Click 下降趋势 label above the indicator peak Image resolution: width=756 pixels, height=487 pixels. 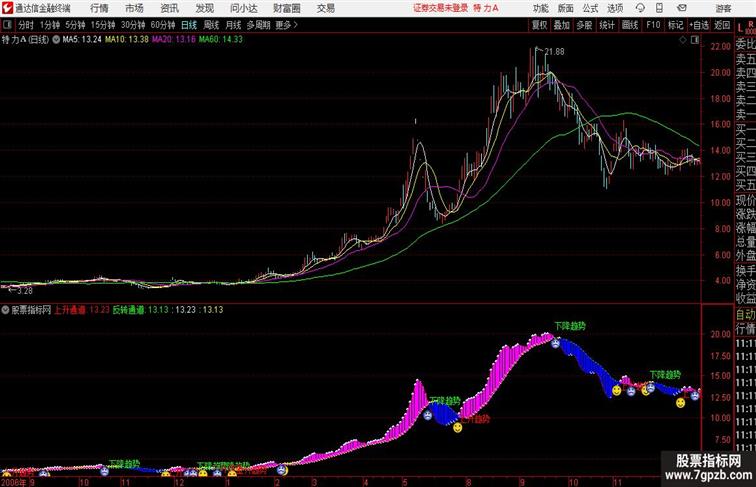pos(570,326)
